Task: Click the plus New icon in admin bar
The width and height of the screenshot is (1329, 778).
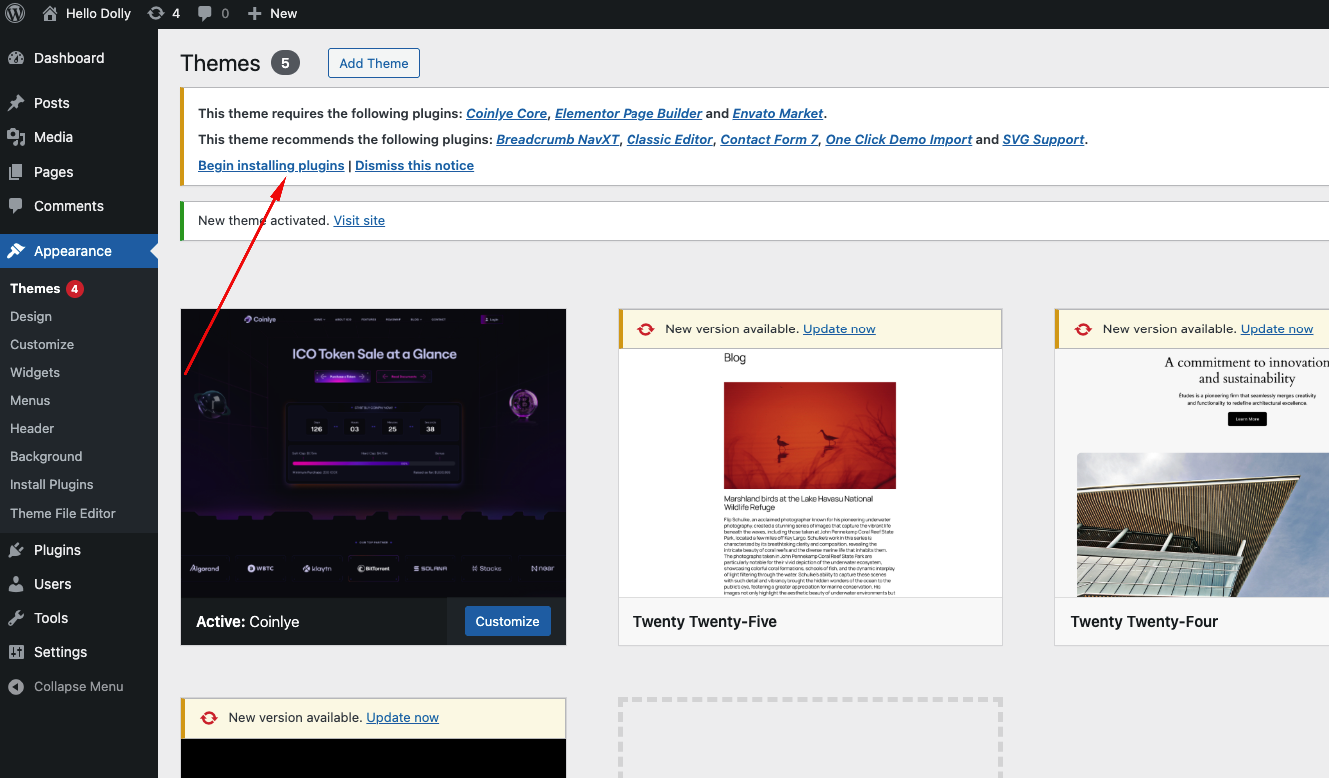Action: pos(254,13)
